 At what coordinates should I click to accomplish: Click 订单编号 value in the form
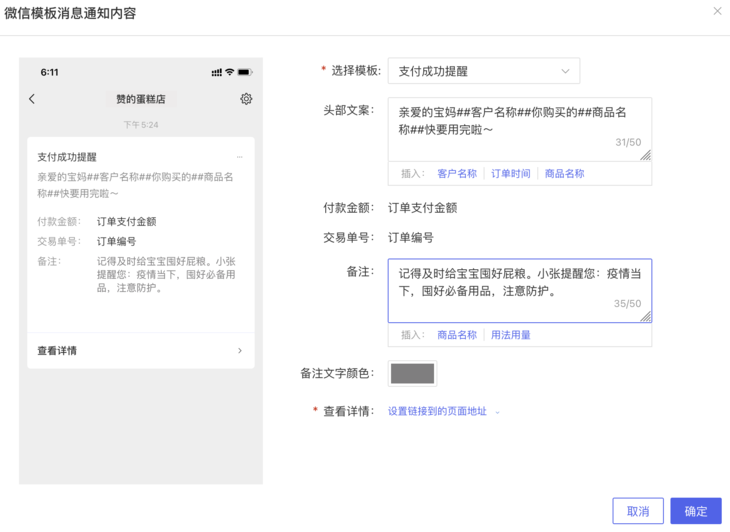(x=411, y=238)
